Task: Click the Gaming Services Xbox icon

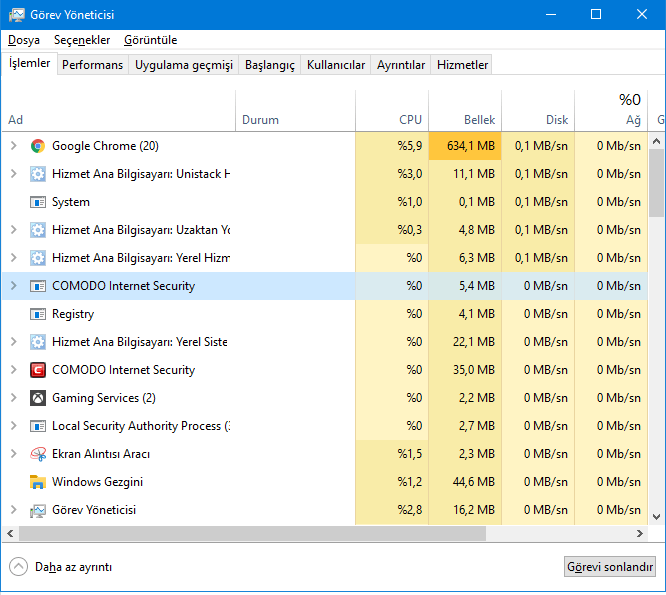Action: point(38,398)
